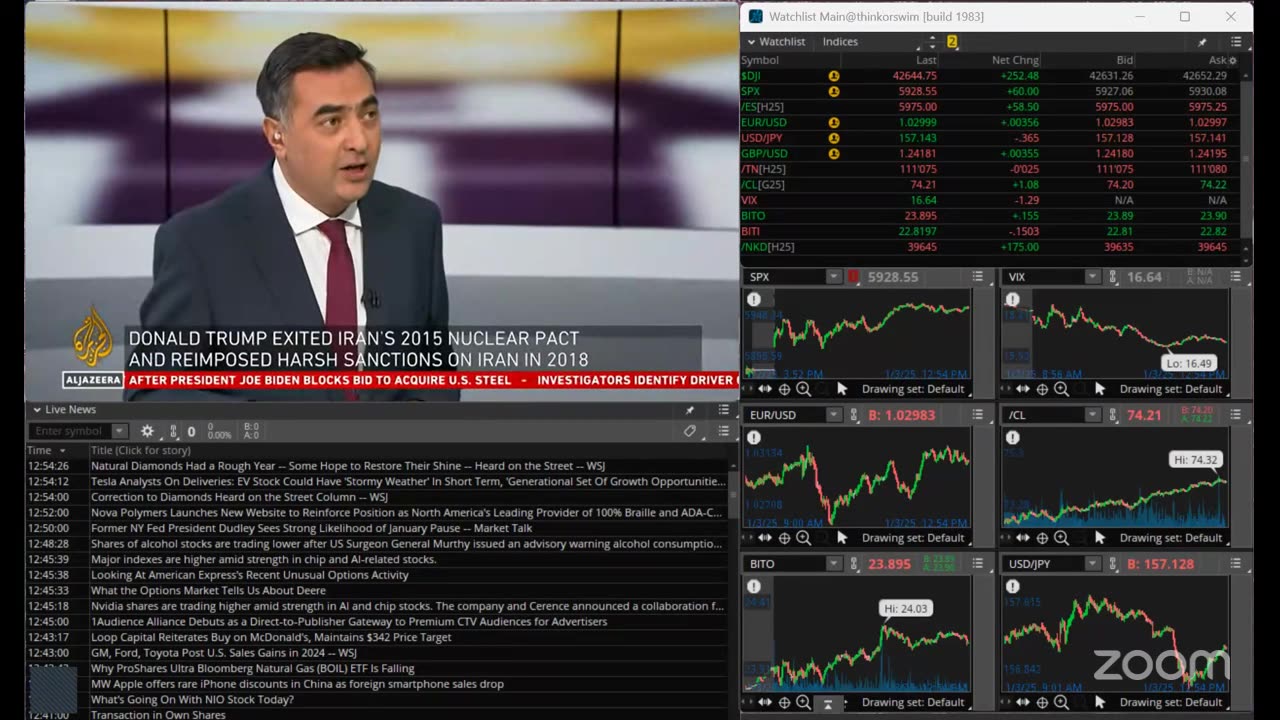Screen dimensions: 1280x720
Task: Expand the EUR/USD symbol dropdown
Action: click(x=833, y=415)
